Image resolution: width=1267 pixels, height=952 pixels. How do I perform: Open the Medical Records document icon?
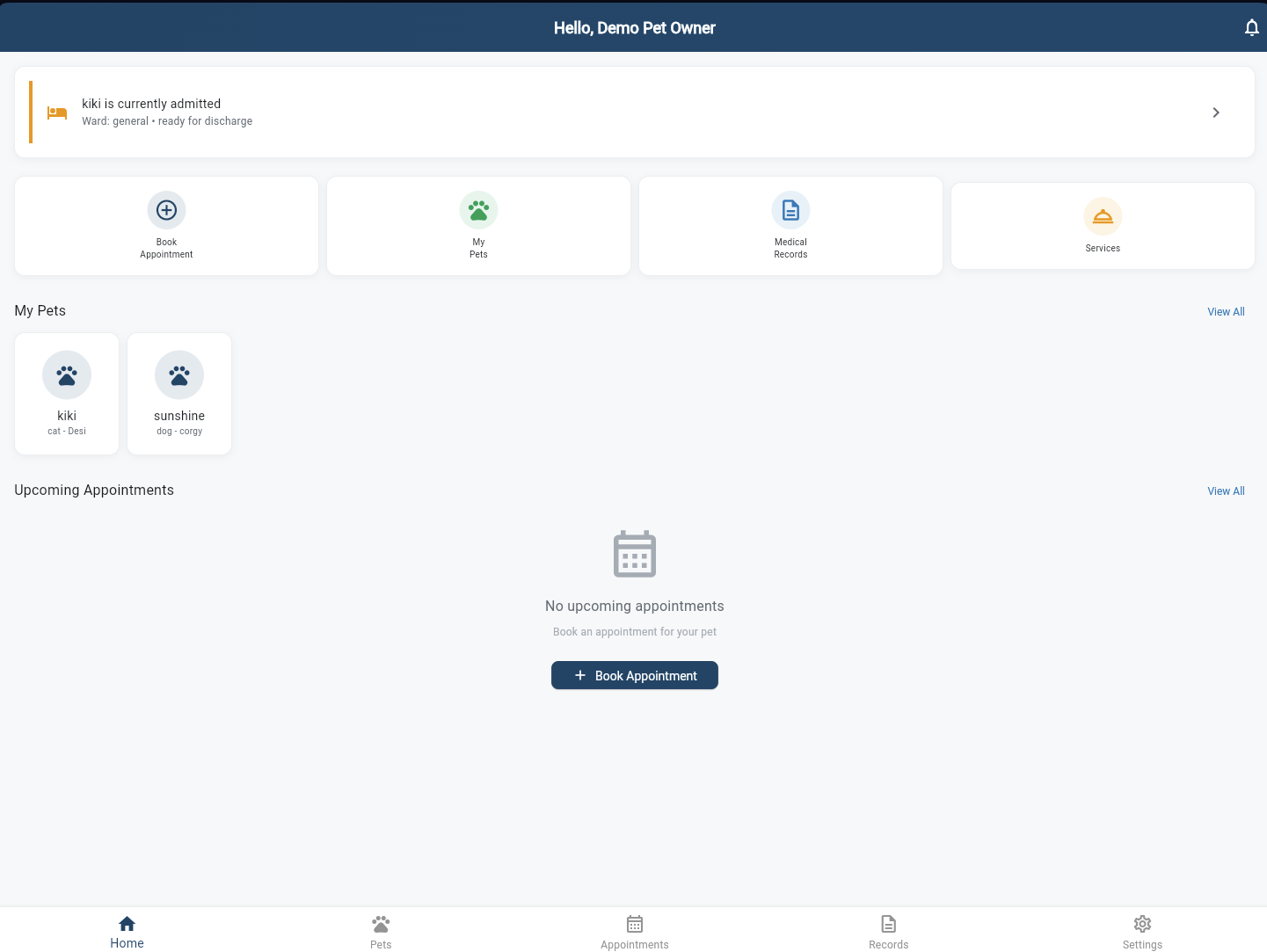click(790, 210)
